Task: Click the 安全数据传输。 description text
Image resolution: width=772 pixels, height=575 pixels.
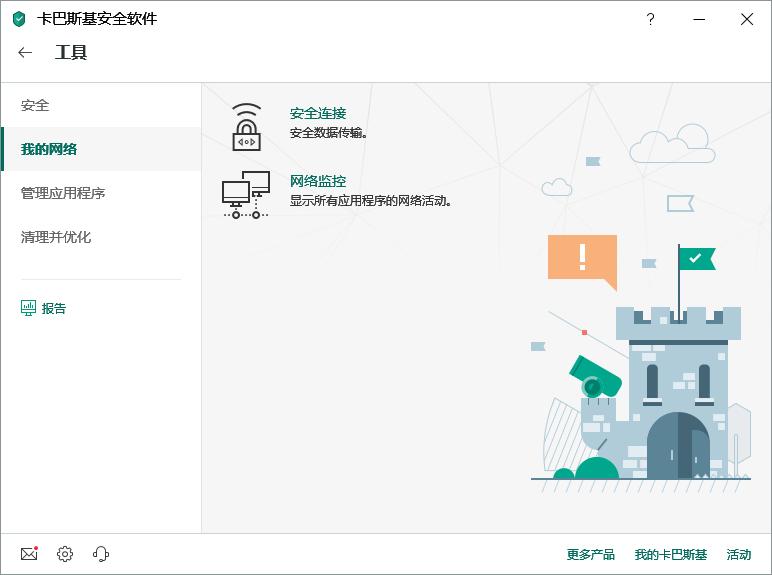Action: 328,133
